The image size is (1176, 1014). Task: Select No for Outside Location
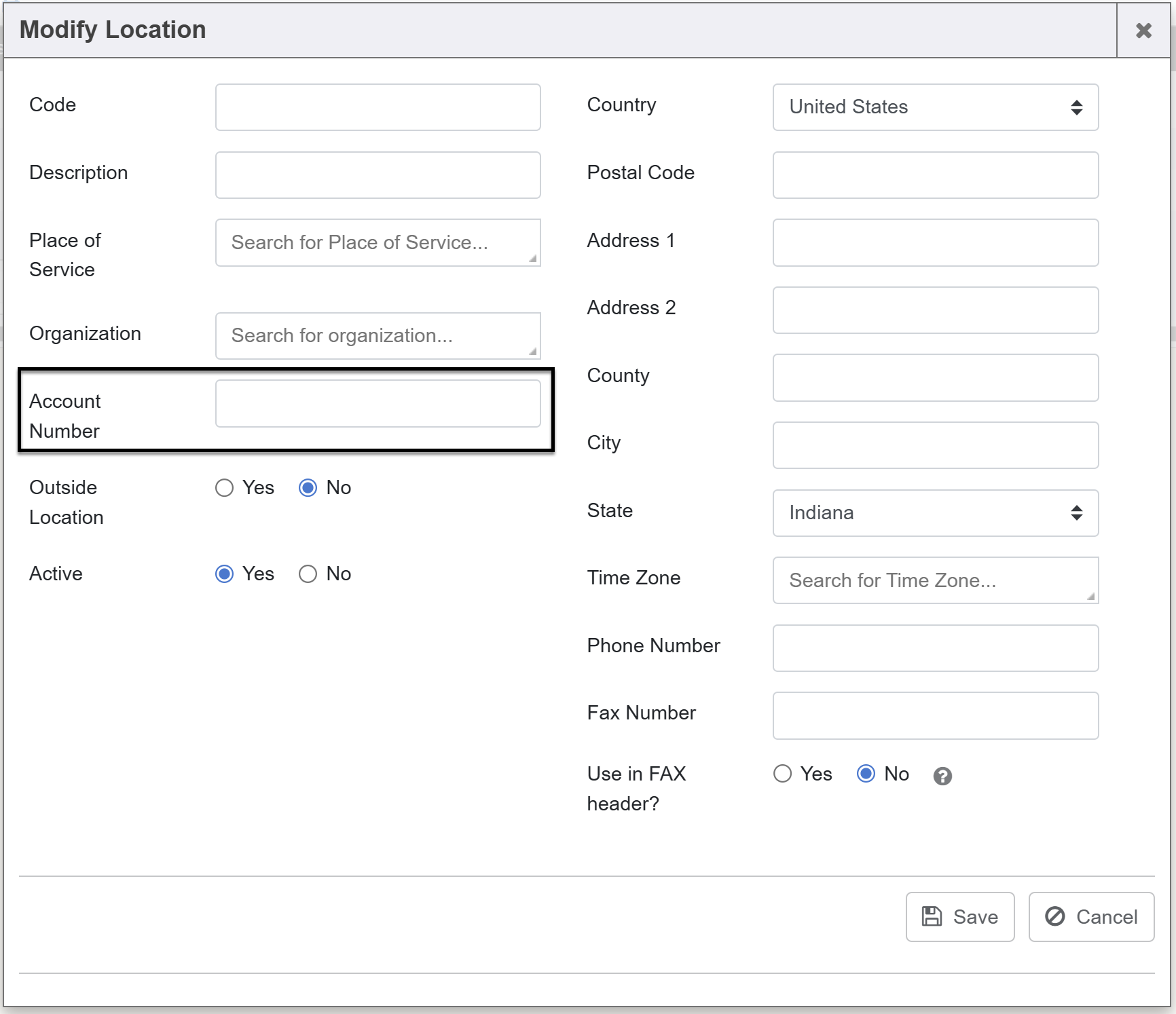coord(308,488)
